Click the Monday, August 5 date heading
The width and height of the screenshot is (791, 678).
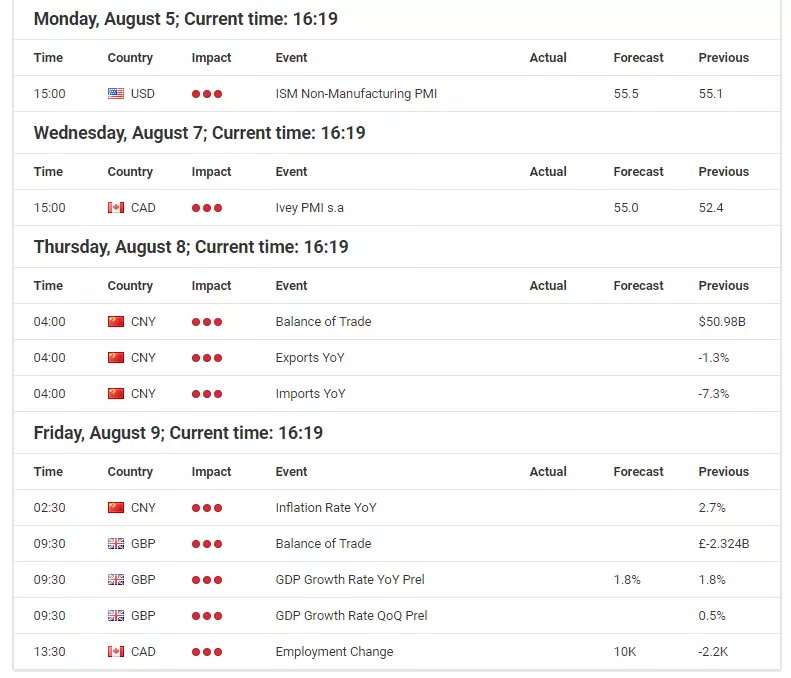tap(186, 19)
